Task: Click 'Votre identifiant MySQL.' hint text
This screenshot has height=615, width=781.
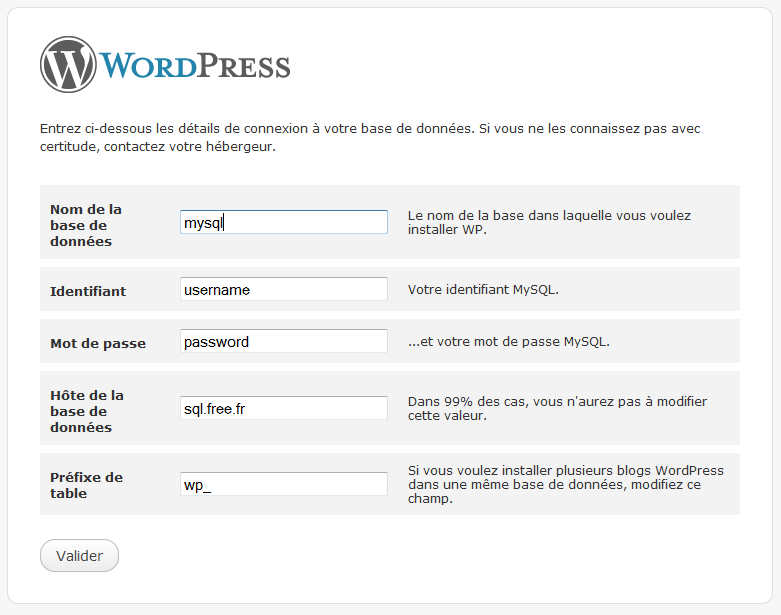Action: coord(483,289)
